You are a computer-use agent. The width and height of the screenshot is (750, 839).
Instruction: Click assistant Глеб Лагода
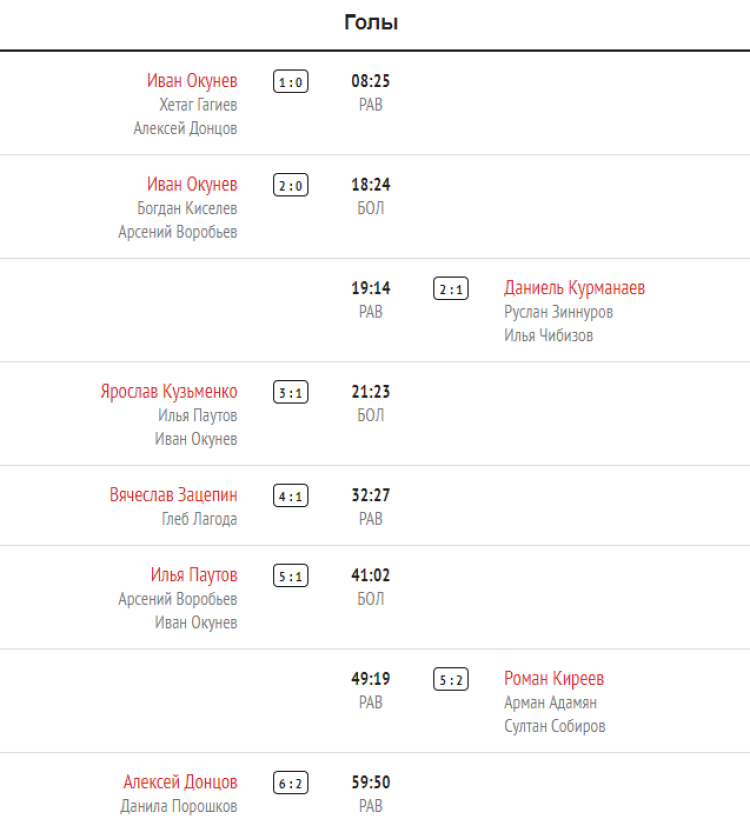pyautogui.click(x=199, y=519)
